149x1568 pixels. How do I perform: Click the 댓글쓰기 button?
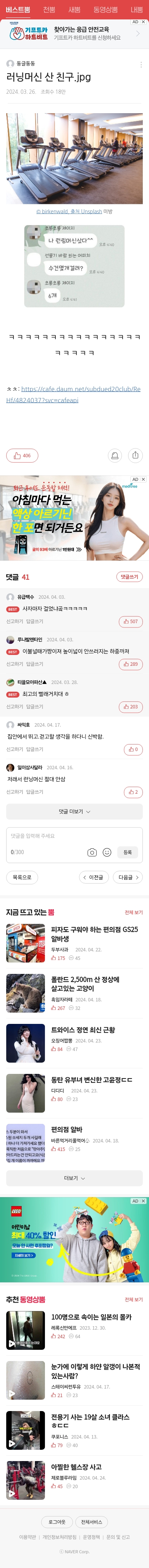click(130, 576)
